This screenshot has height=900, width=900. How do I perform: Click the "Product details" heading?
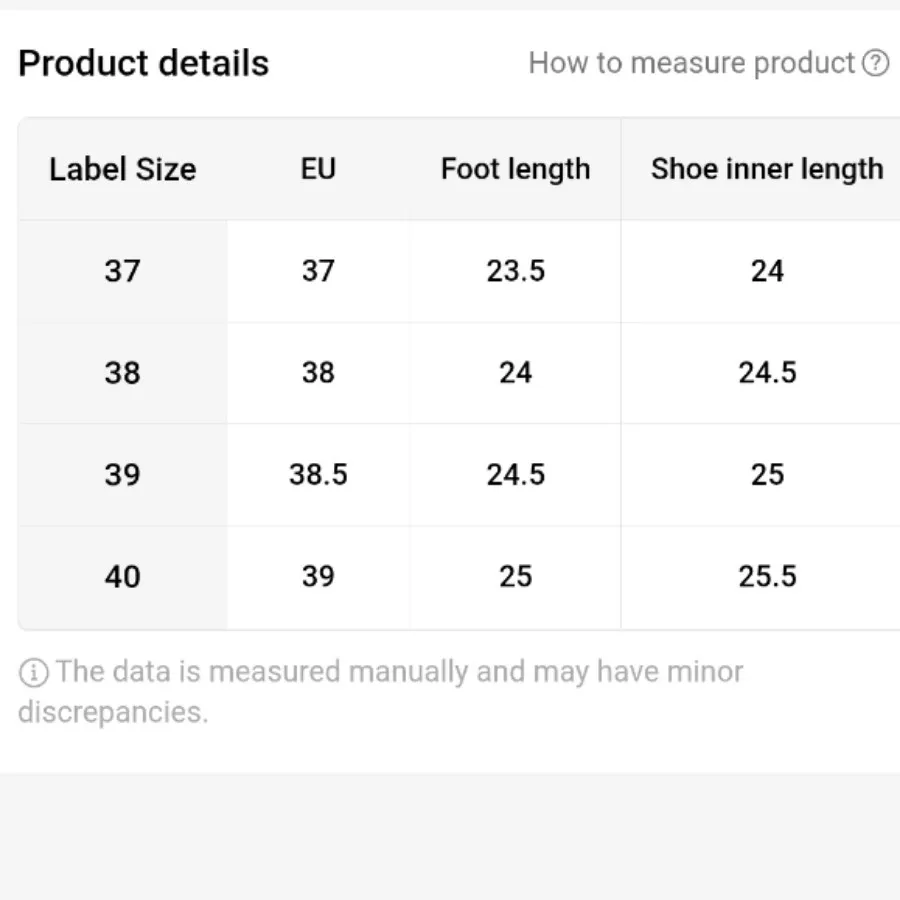point(144,64)
